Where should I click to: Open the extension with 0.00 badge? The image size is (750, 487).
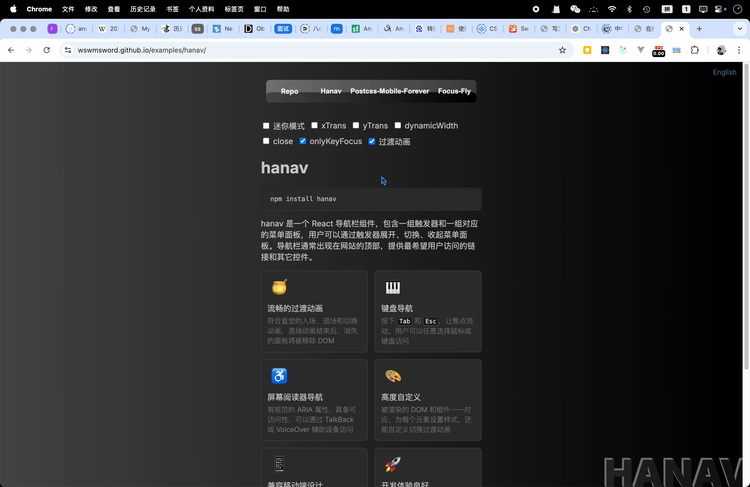pyautogui.click(x=659, y=51)
